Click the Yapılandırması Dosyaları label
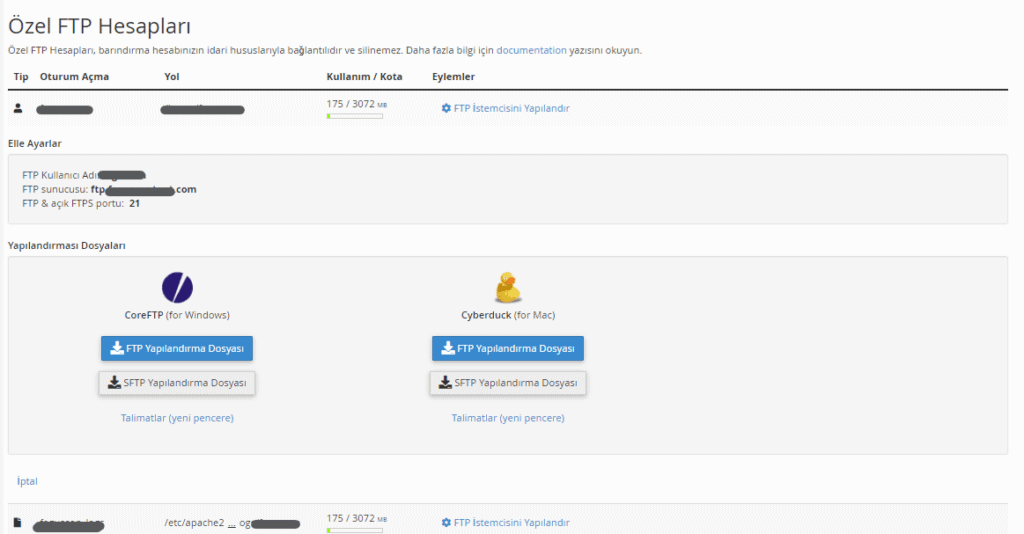1024x534 pixels. point(67,245)
